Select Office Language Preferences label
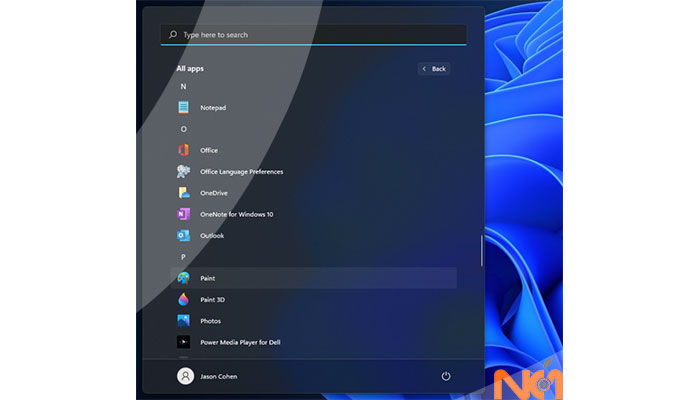Viewport: 700px width, 400px height. (x=242, y=172)
